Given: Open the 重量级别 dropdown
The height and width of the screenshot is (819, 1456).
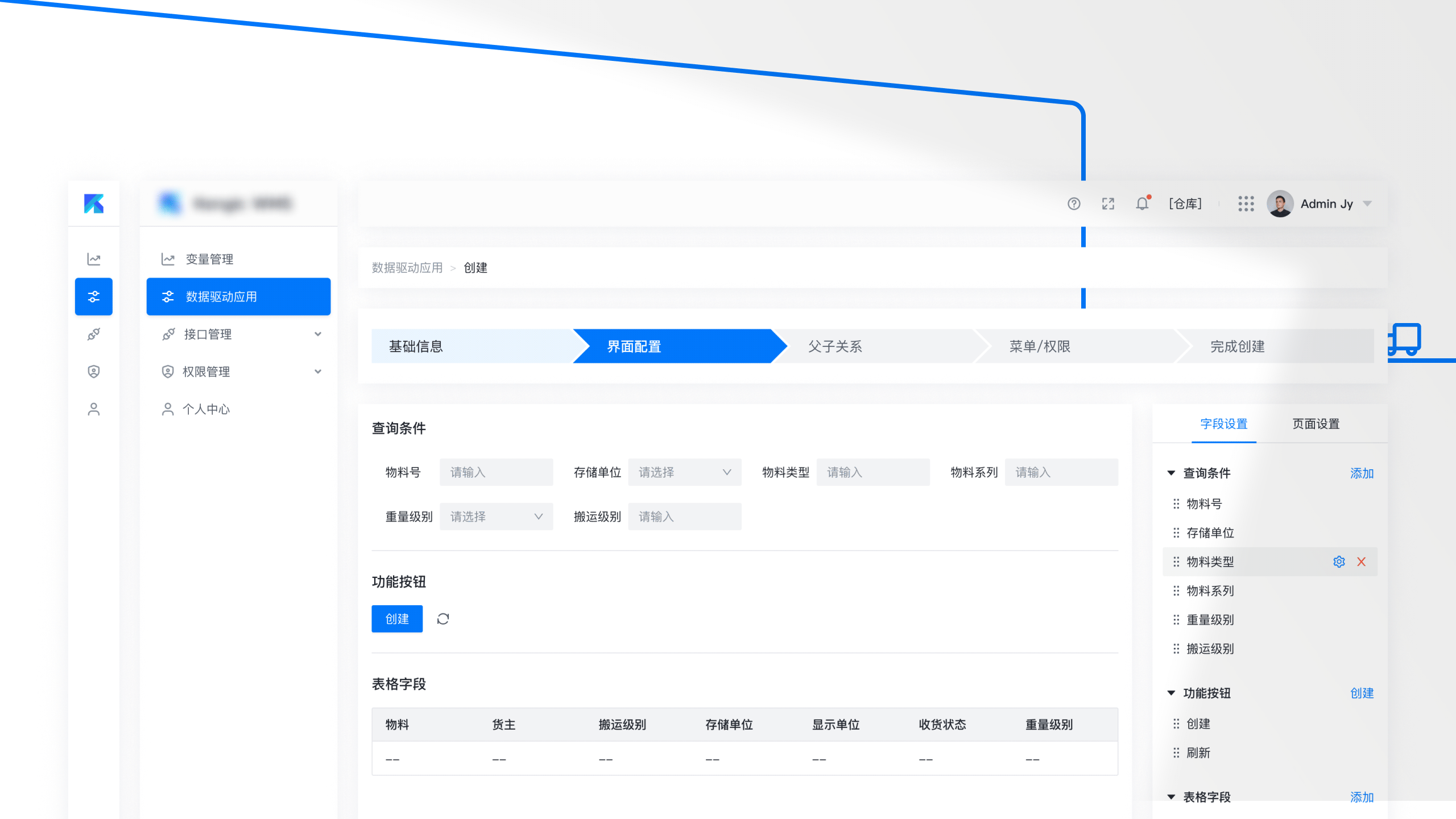Looking at the screenshot, I should click(496, 516).
